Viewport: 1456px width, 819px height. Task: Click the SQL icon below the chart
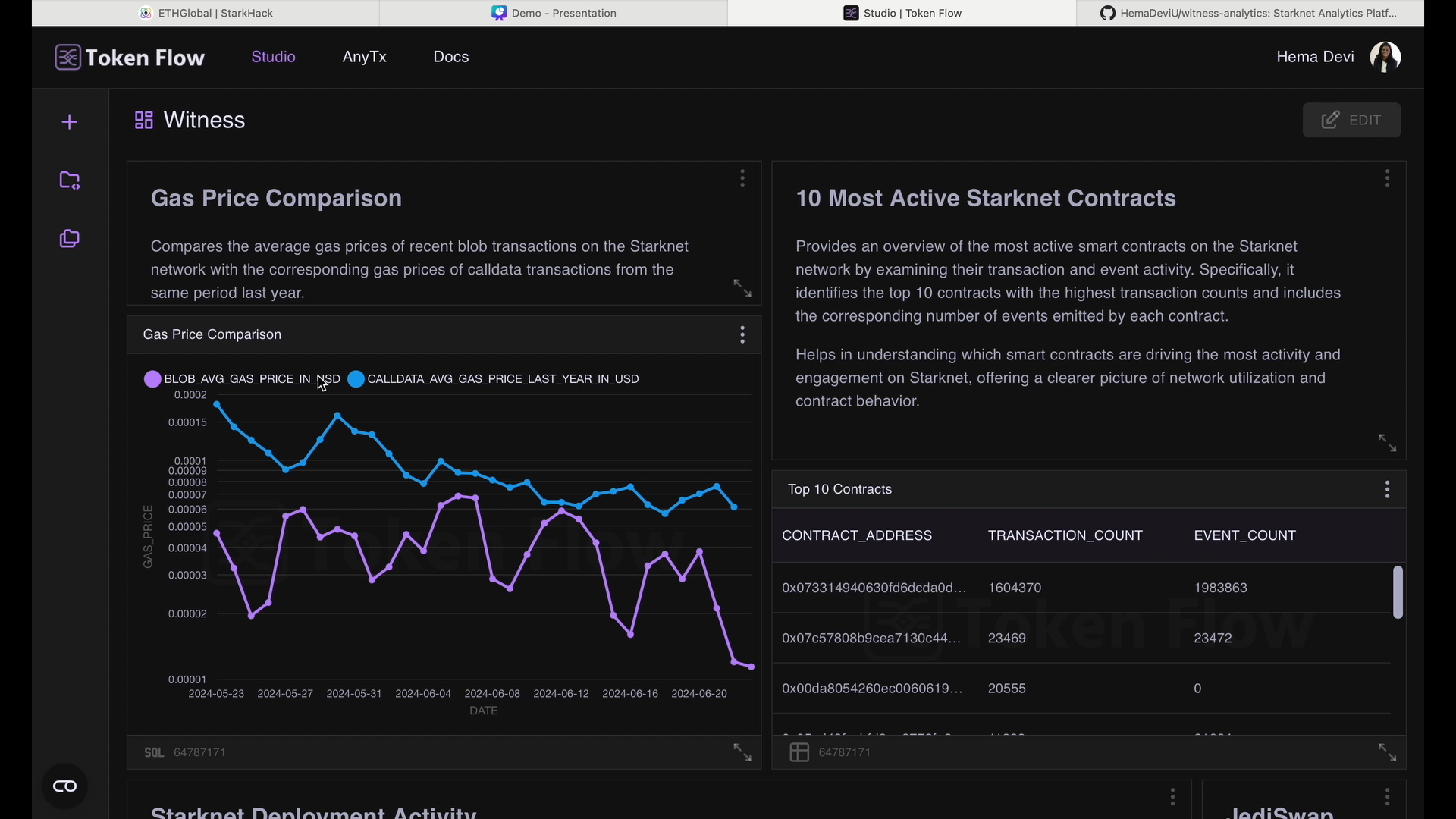[154, 752]
